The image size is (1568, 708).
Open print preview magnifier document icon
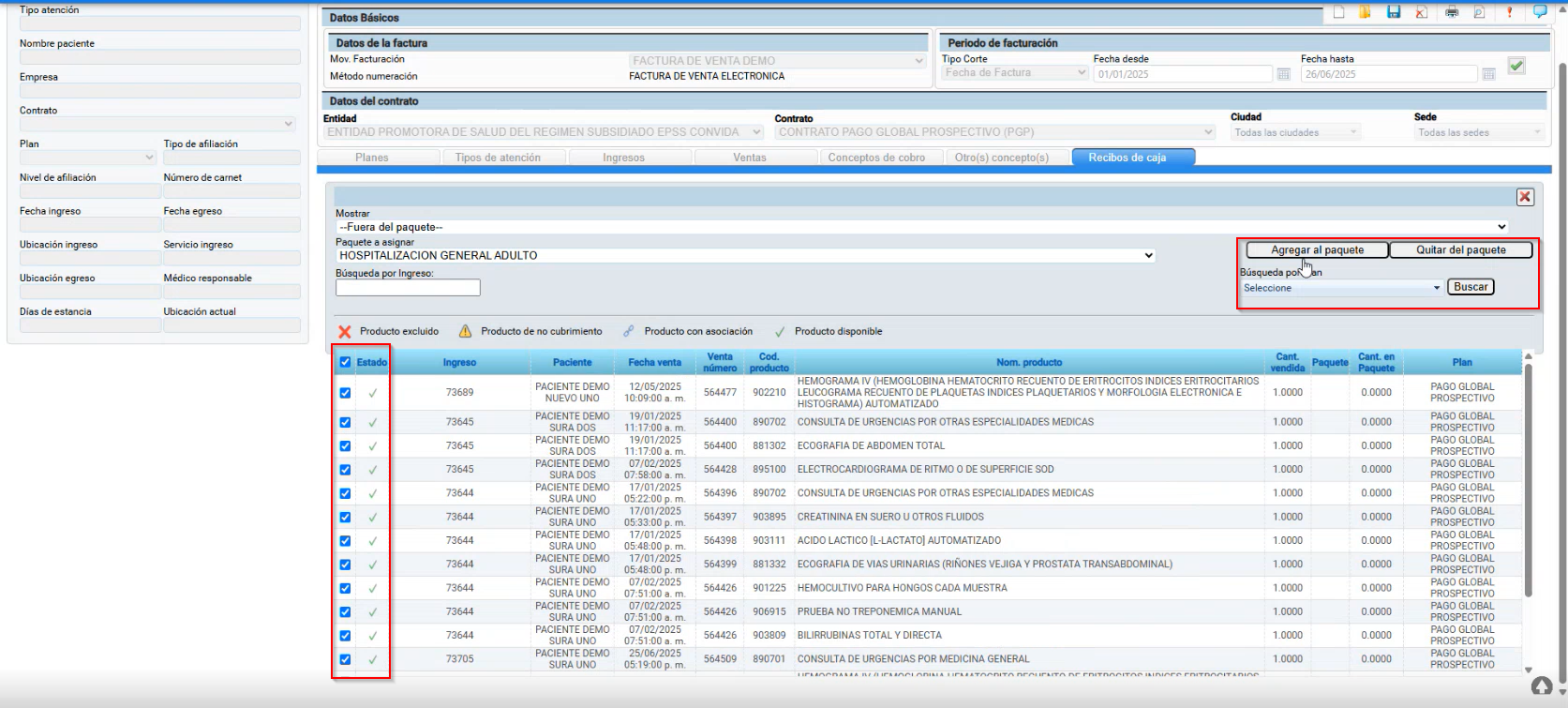1480,12
